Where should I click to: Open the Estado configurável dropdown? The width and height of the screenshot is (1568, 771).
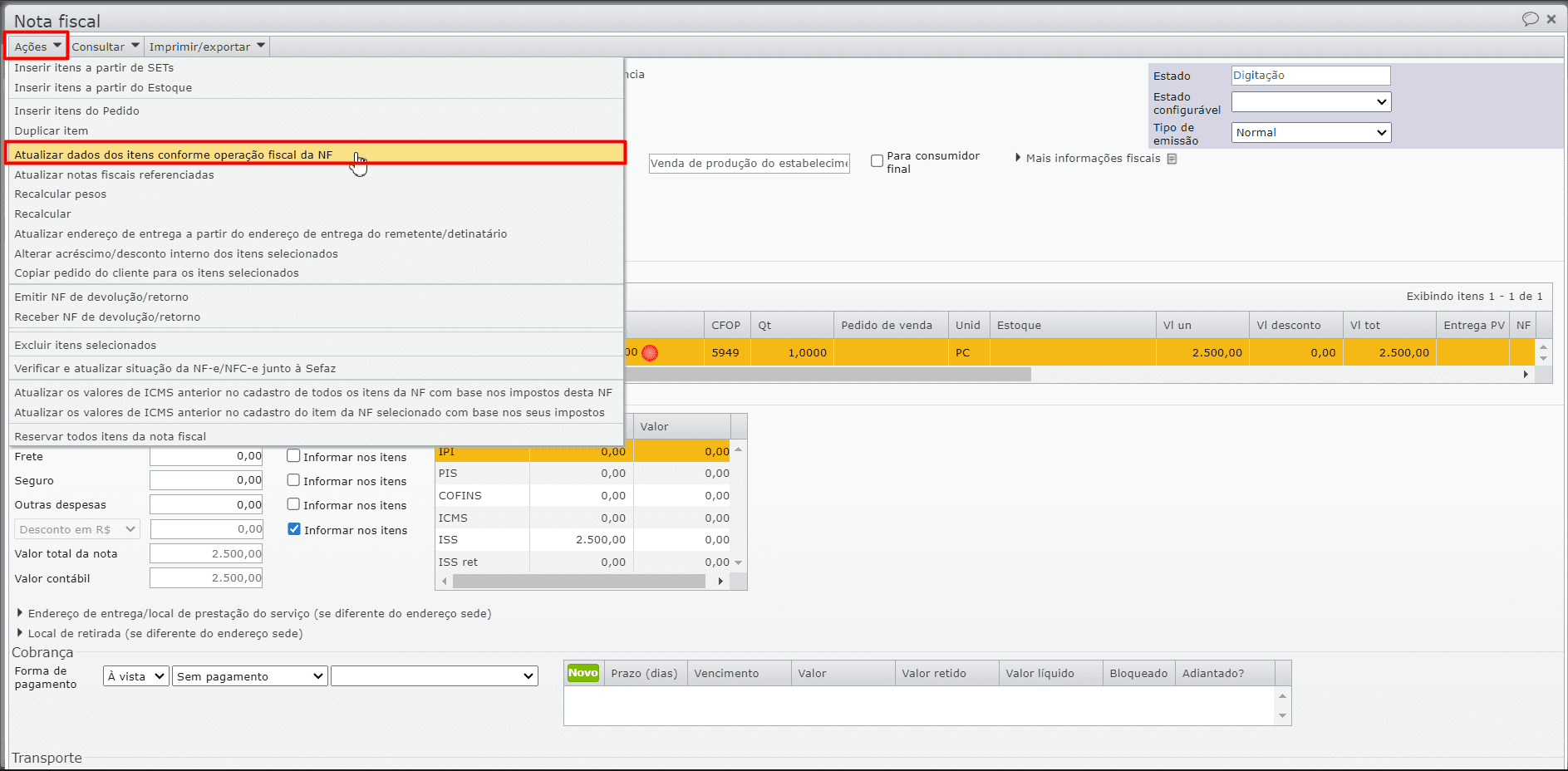coord(1310,101)
